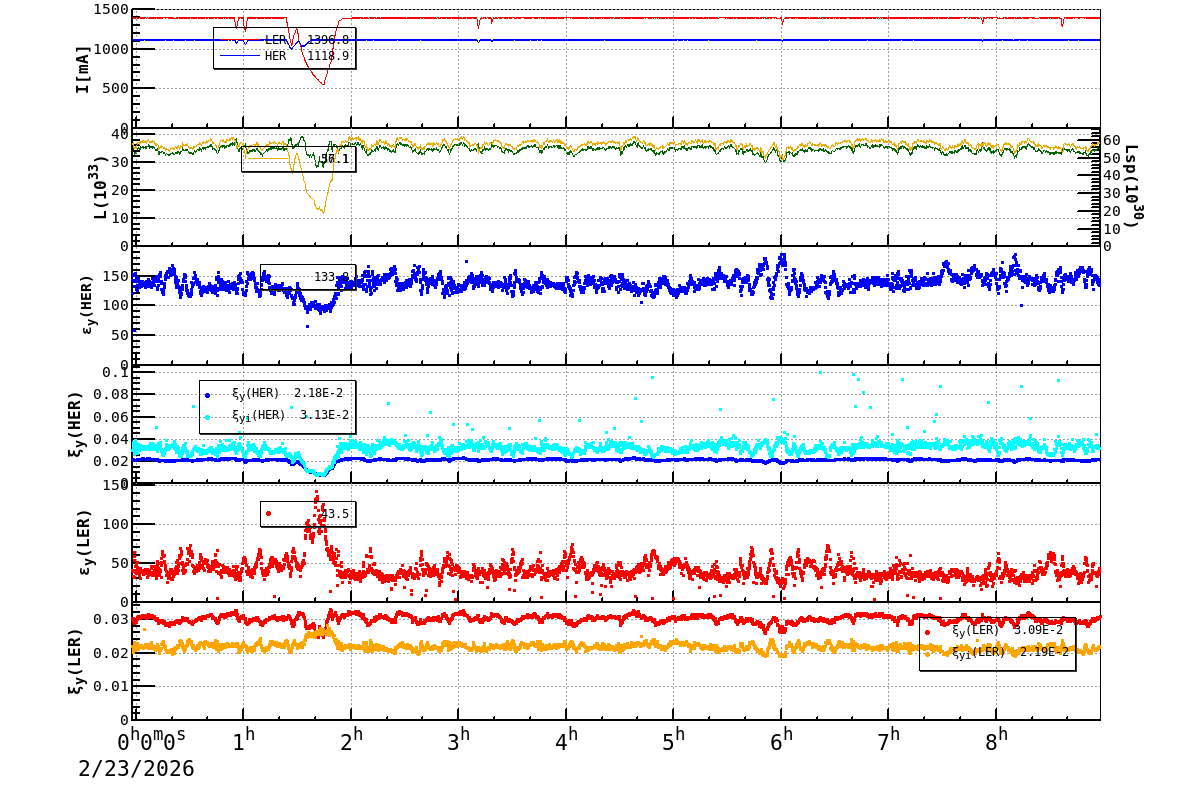Click the I[mA] vertical axis title

click(84, 68)
